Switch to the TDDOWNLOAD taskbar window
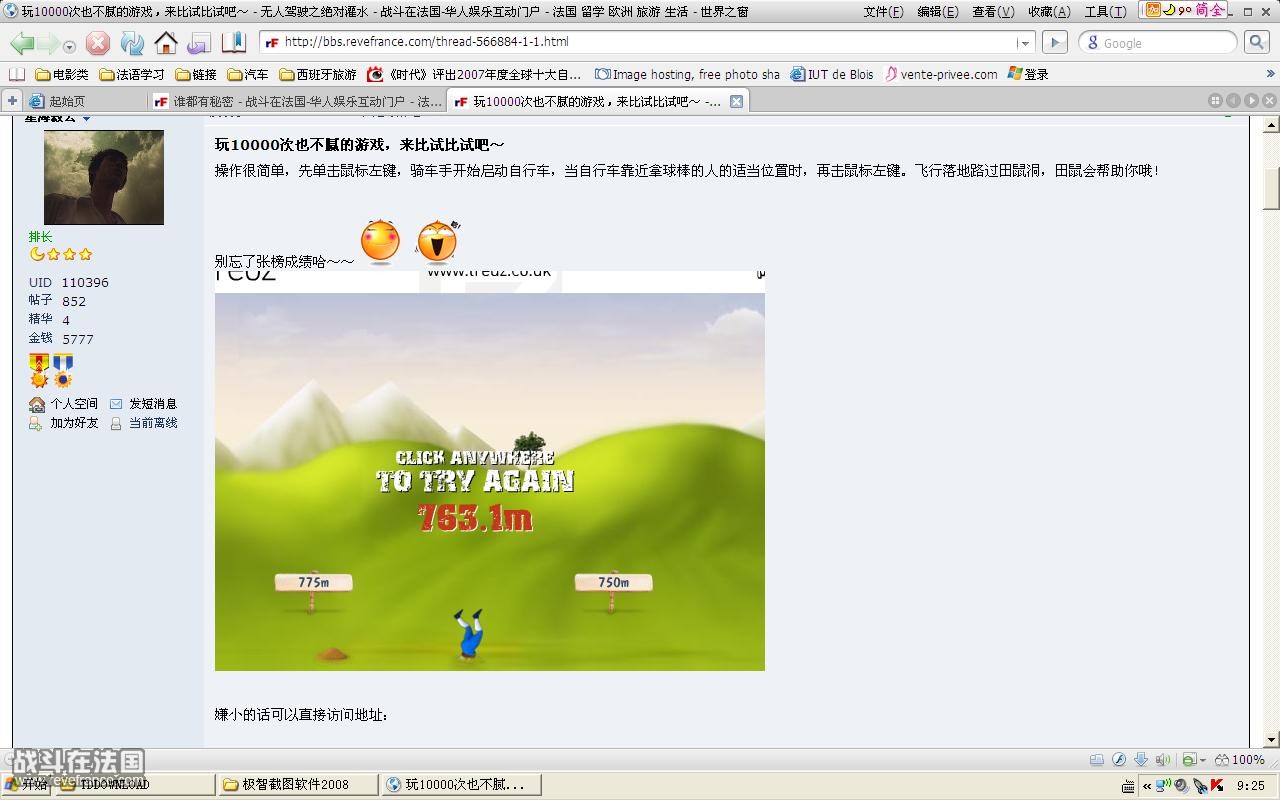 [136, 784]
